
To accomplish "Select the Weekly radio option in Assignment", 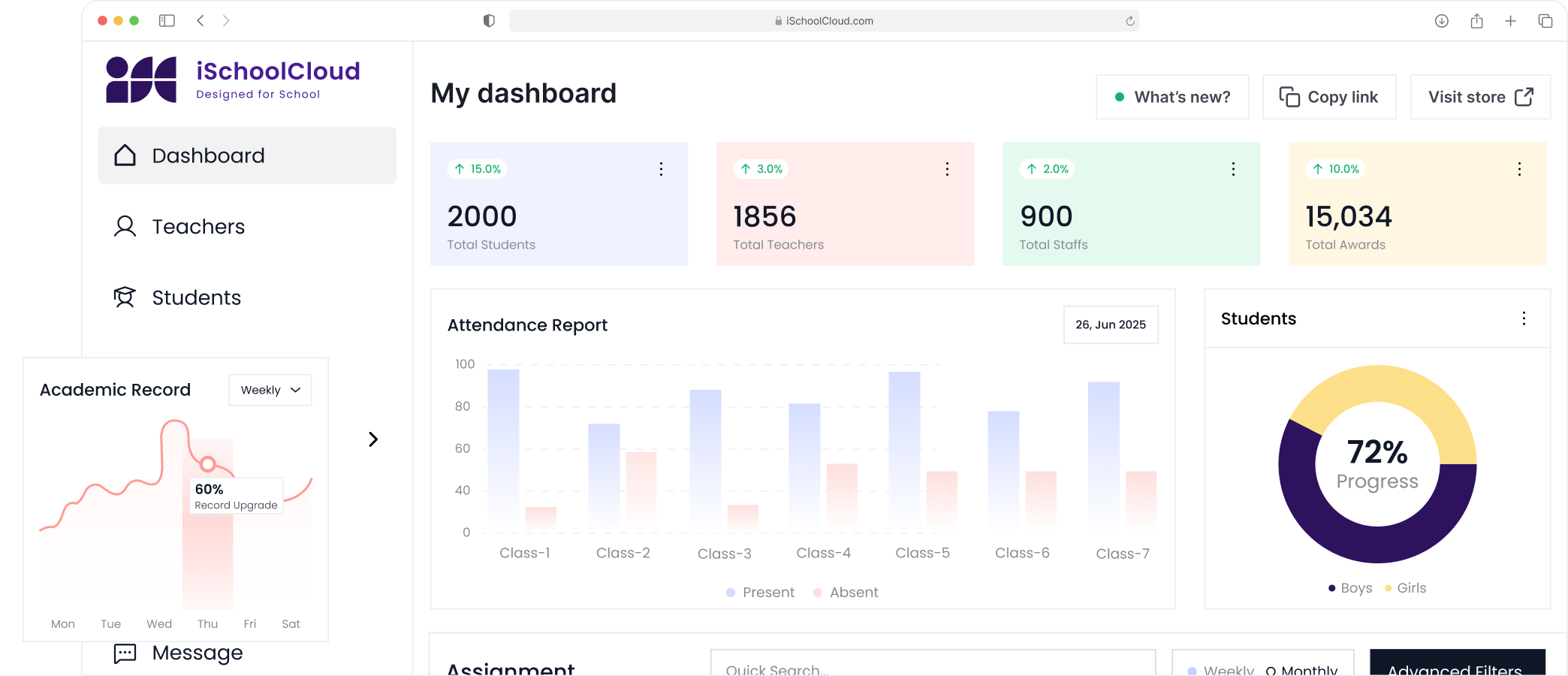I will coord(1193,670).
